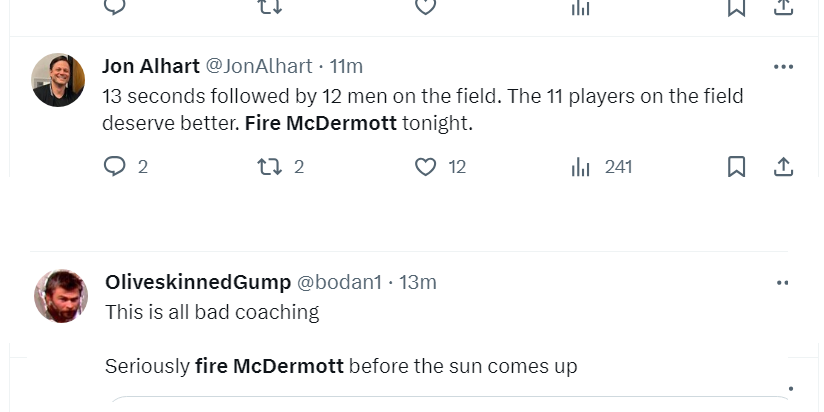Reply to Jon Alhart's tweet
Viewport: 824px width, 412px height.
[115, 167]
